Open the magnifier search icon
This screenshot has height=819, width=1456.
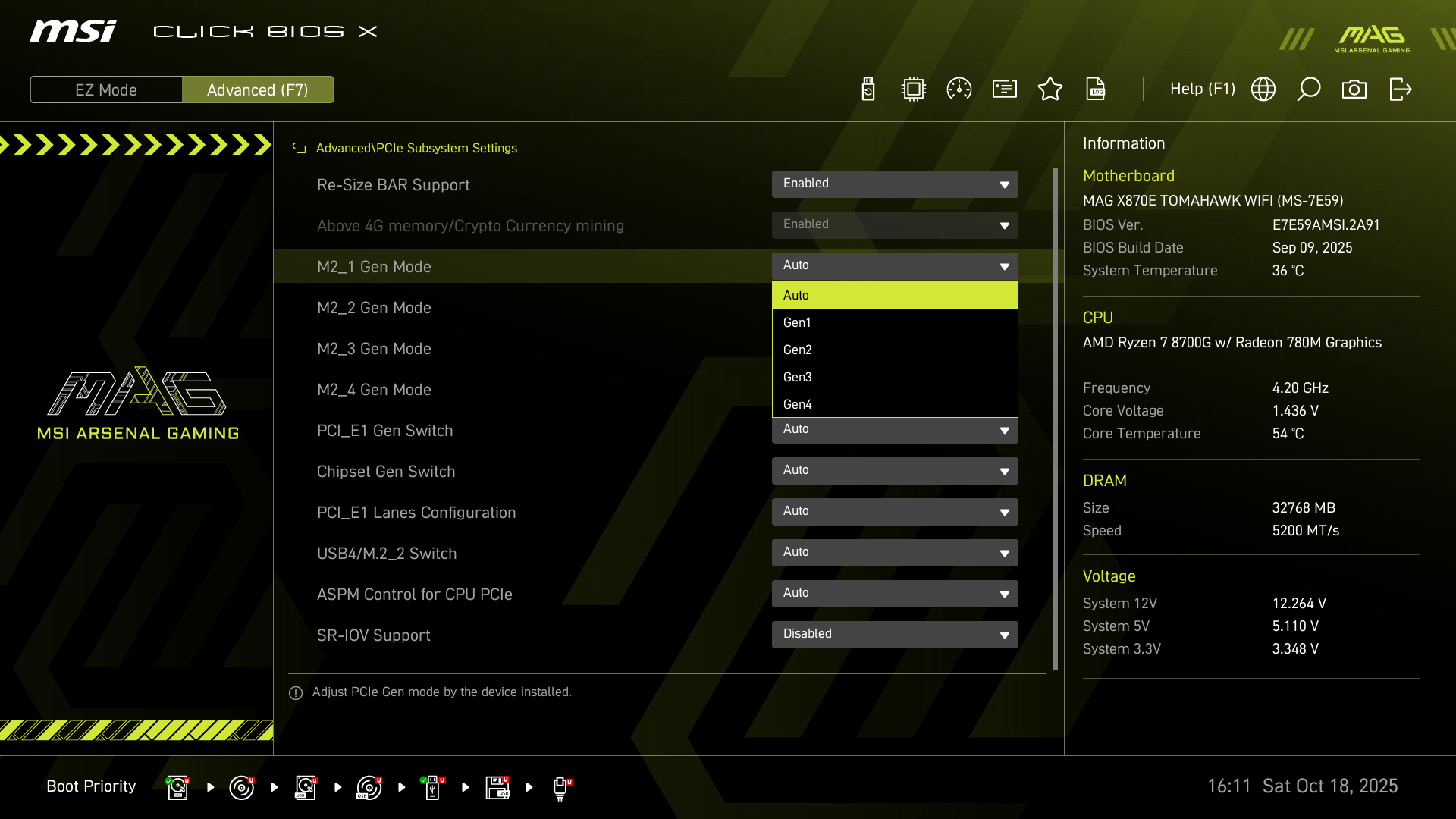tap(1309, 89)
